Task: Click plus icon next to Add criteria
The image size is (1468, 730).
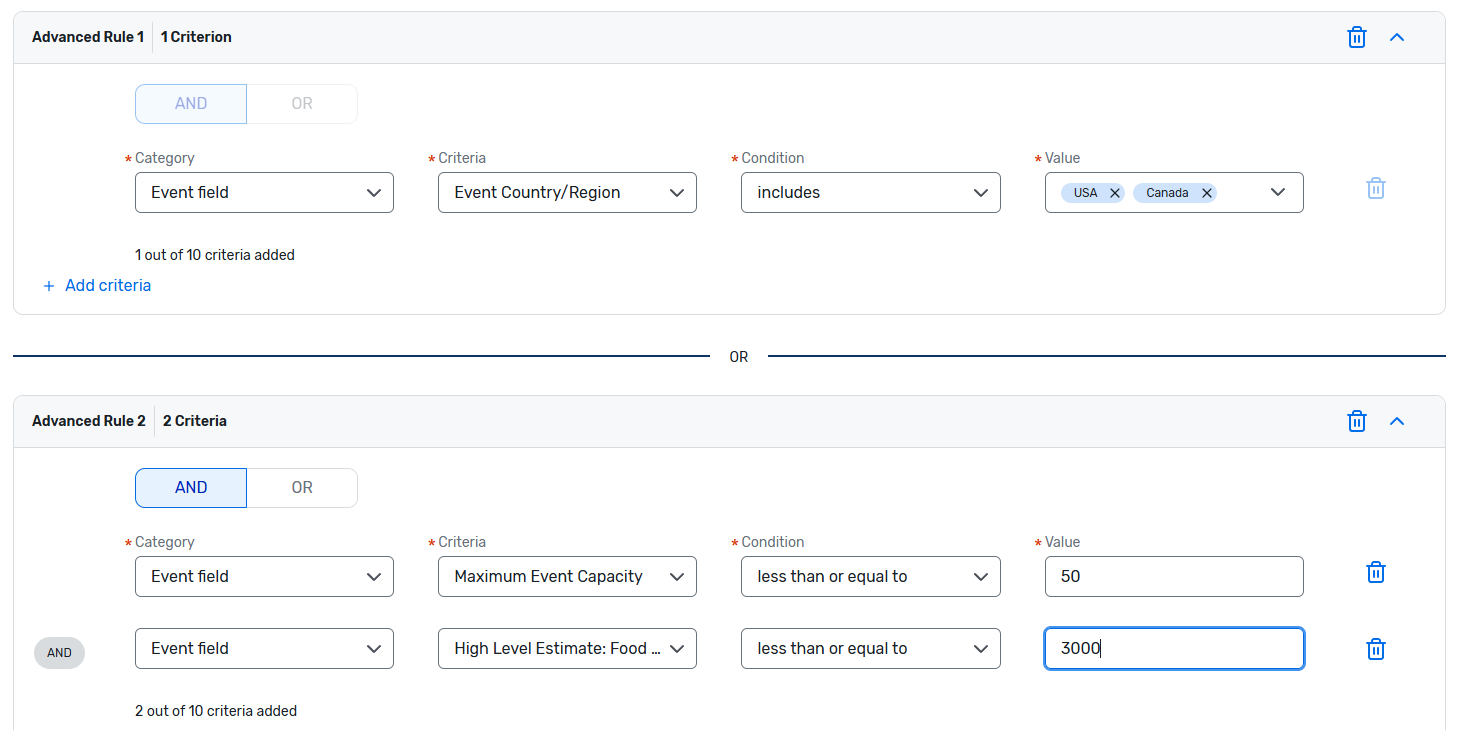Action: 49,286
